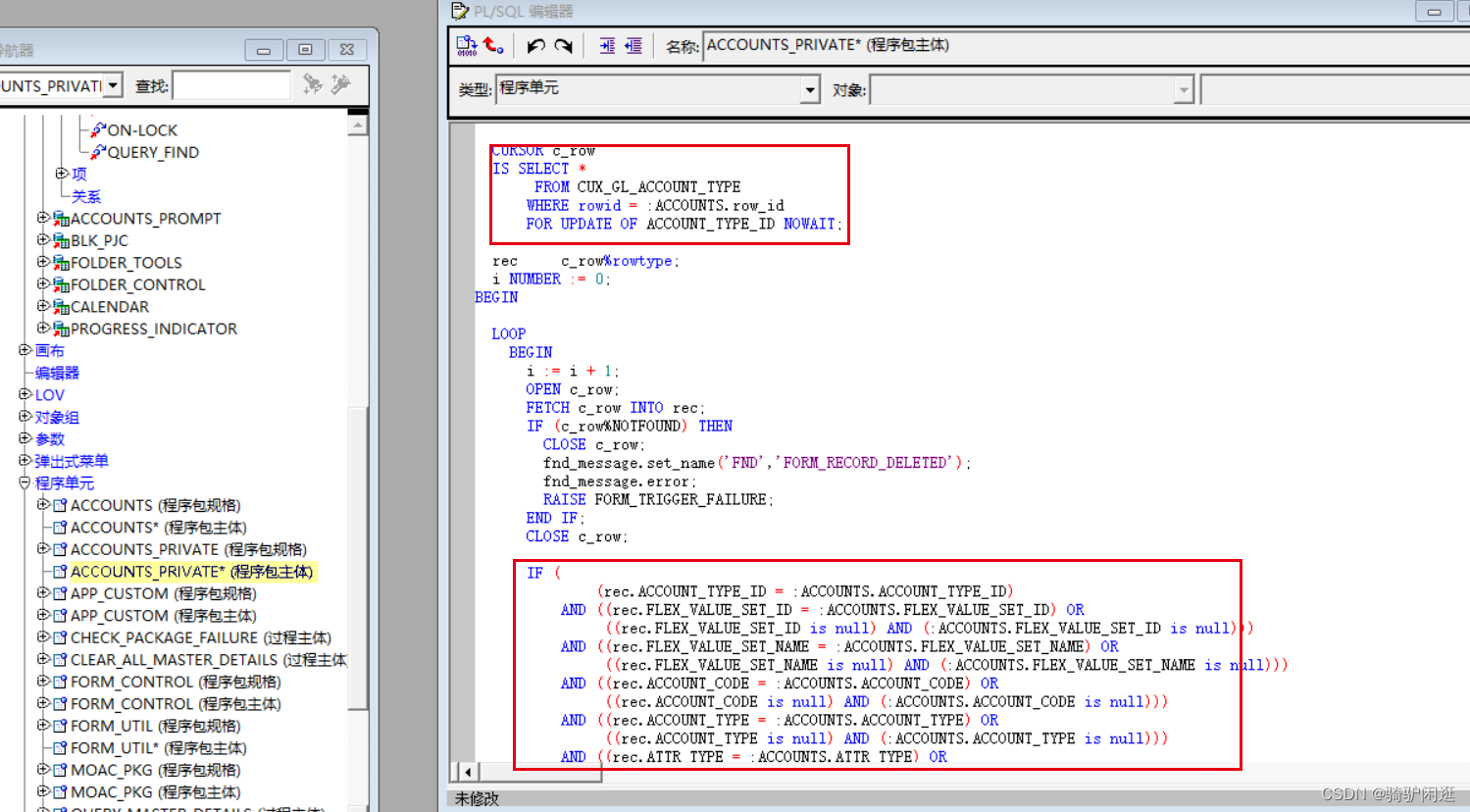Viewport: 1470px width, 812px height.
Task: Select the 编辑器 editors tree item
Action: coord(57,373)
